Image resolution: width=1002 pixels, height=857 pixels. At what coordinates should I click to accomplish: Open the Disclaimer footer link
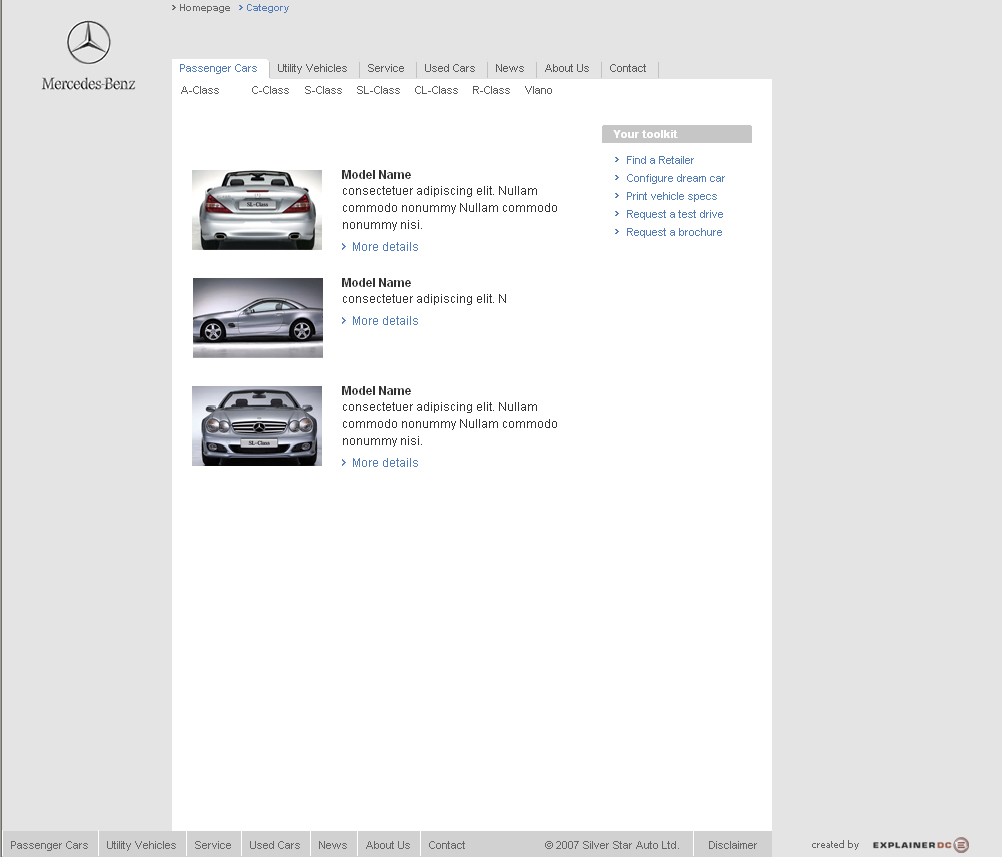point(732,845)
